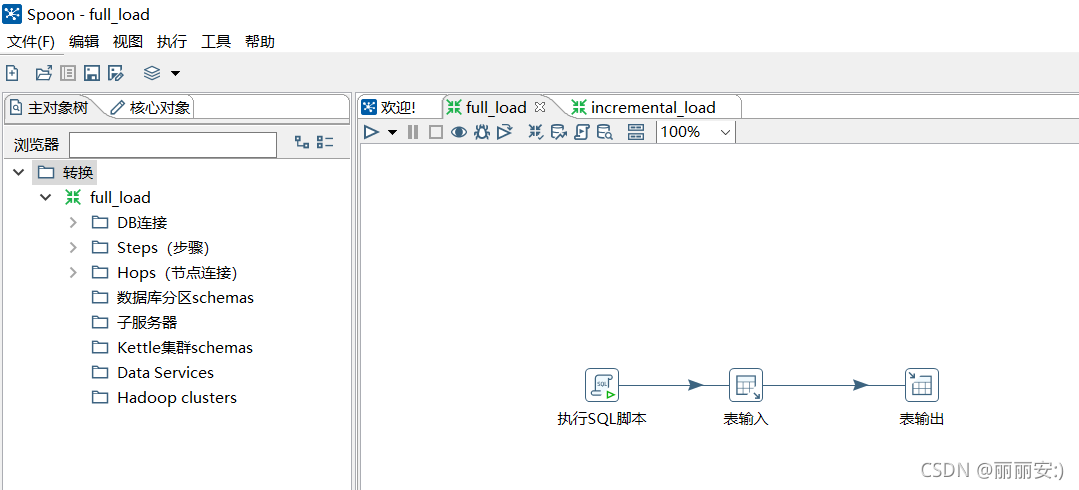Expand the DB连接 folder chevron
Viewport: 1079px width, 490px height.
(x=74, y=222)
